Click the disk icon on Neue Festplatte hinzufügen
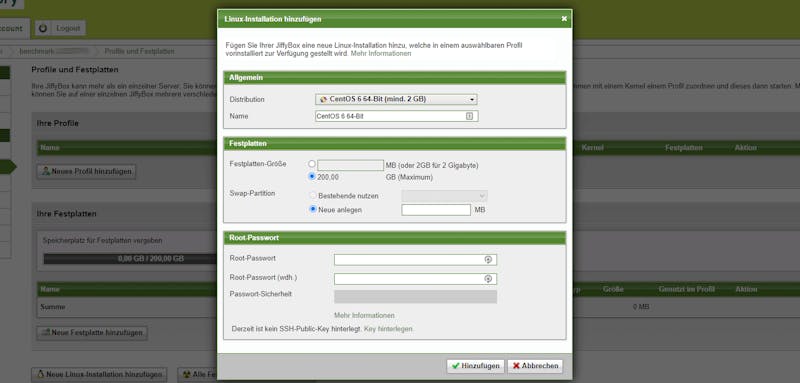This screenshot has width=800, height=383. tap(46, 333)
